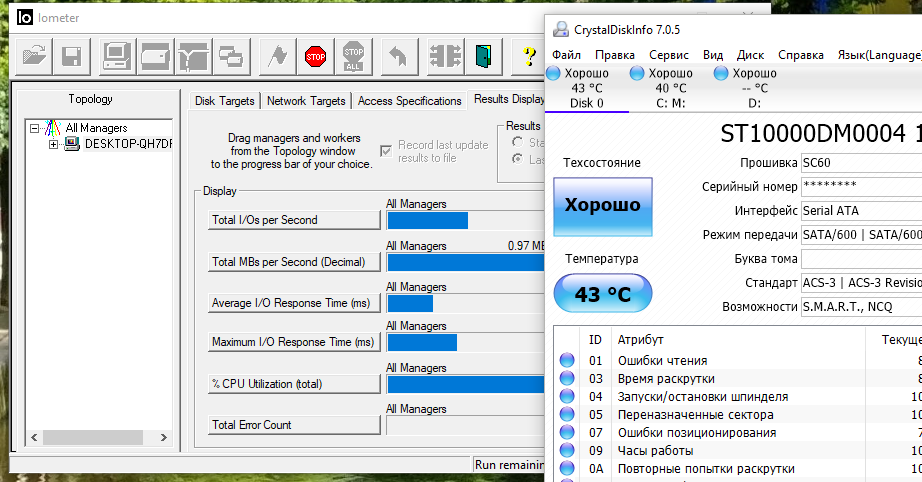The image size is (922, 482).
Task: Click the All Managers topology icon
Action: coord(53,128)
